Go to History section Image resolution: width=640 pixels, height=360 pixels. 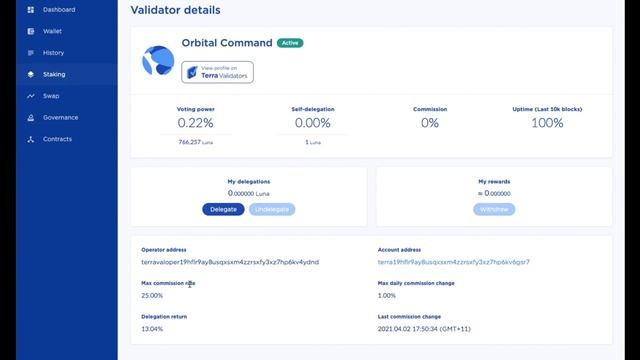coord(53,53)
